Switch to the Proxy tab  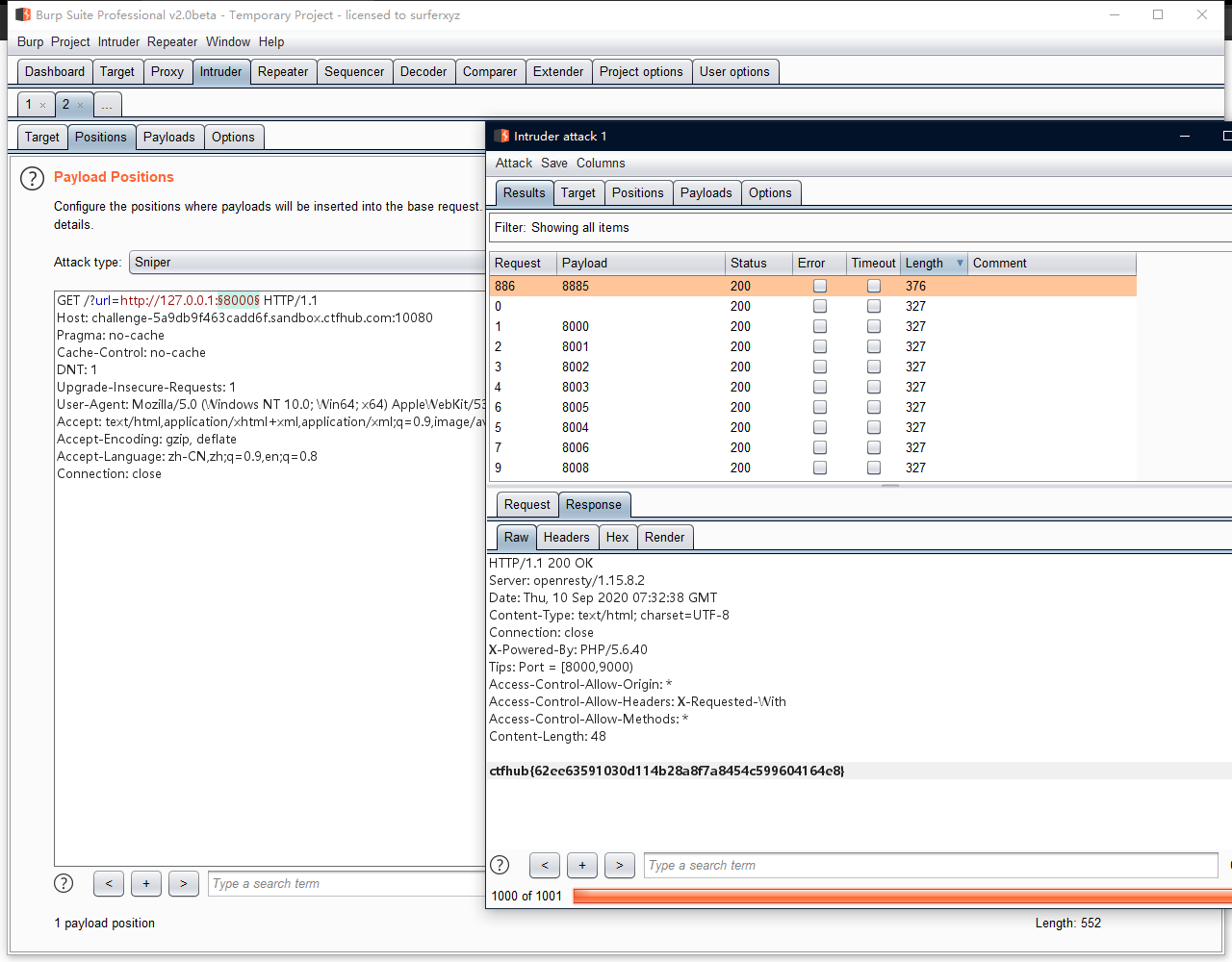[x=167, y=71]
